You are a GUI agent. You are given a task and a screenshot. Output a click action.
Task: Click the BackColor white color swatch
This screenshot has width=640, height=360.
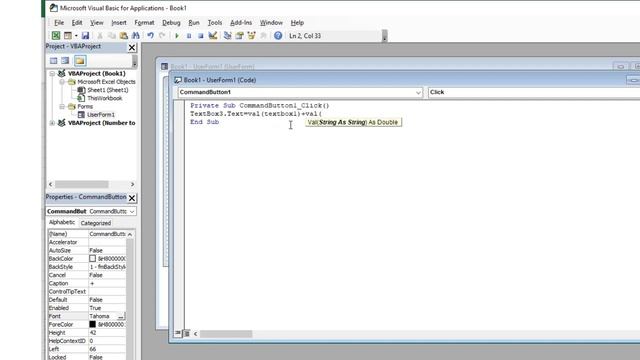(x=93, y=259)
